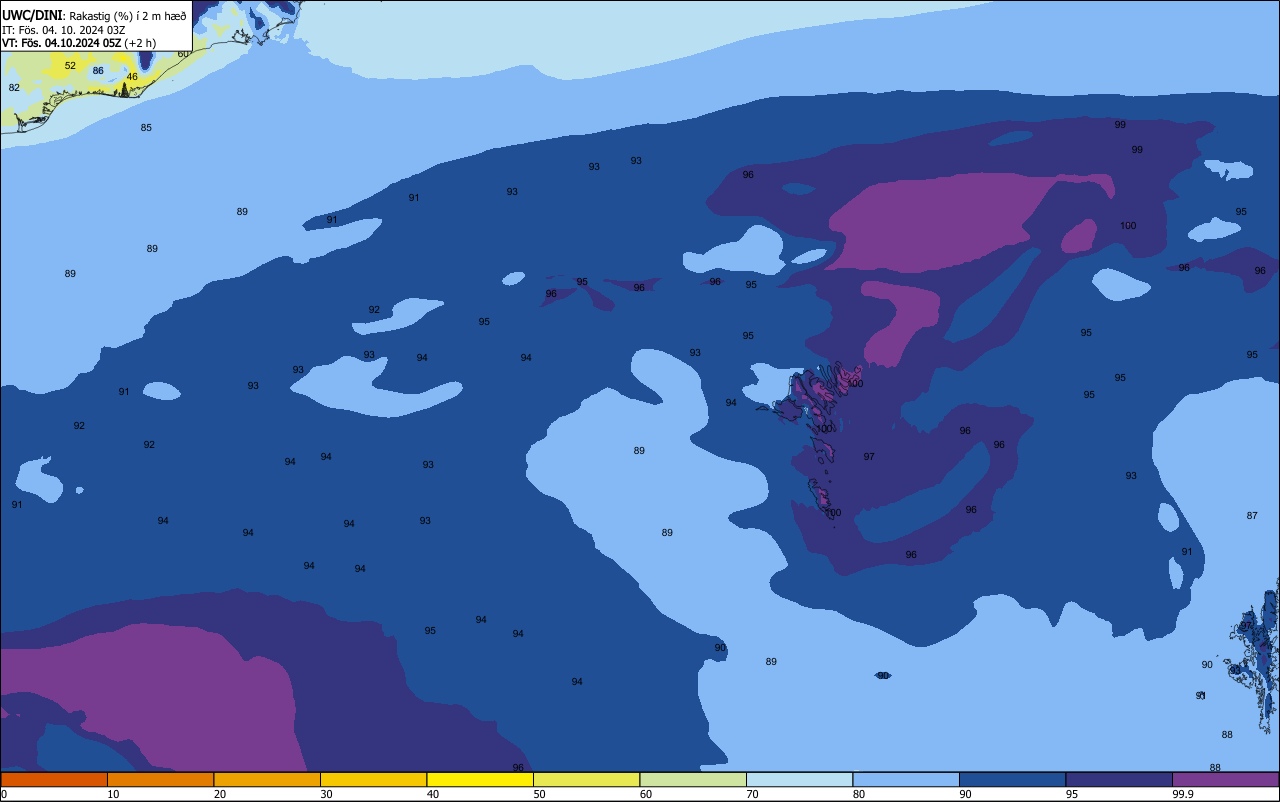1280x802 pixels.
Task: Click the 10–20 orange legend swatch
Action: [x=160, y=779]
